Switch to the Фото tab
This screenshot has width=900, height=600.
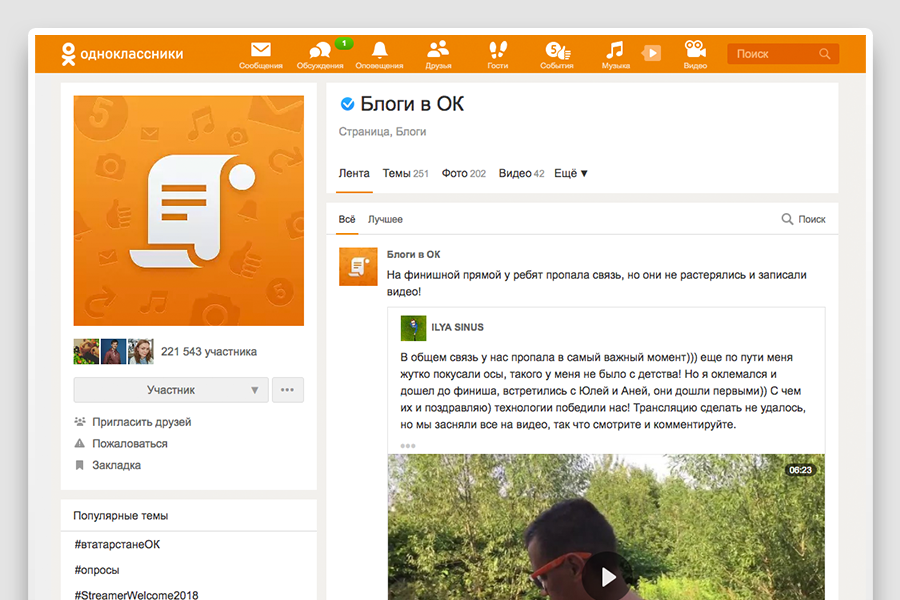463,173
